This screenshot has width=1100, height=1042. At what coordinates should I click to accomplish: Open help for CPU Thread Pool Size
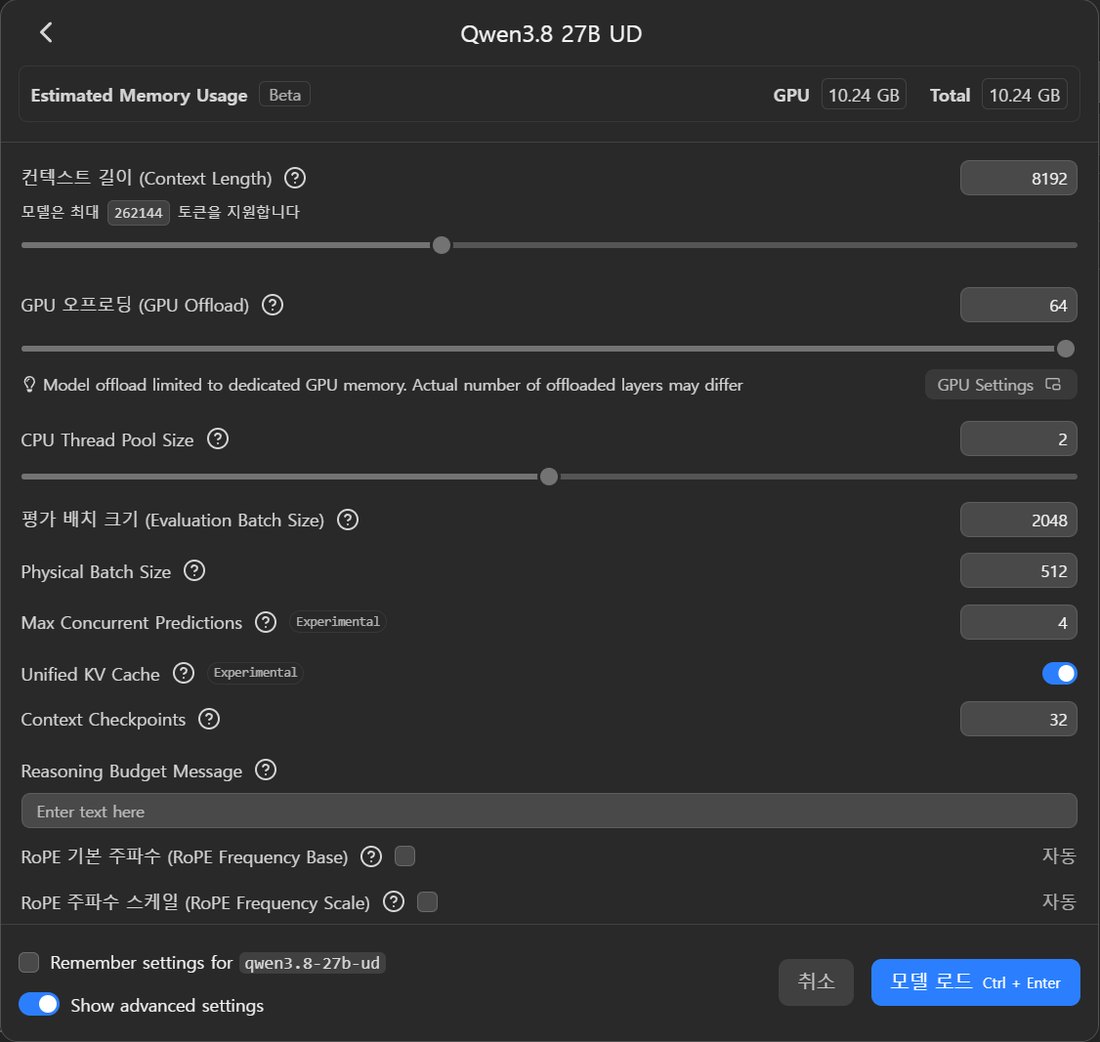217,439
